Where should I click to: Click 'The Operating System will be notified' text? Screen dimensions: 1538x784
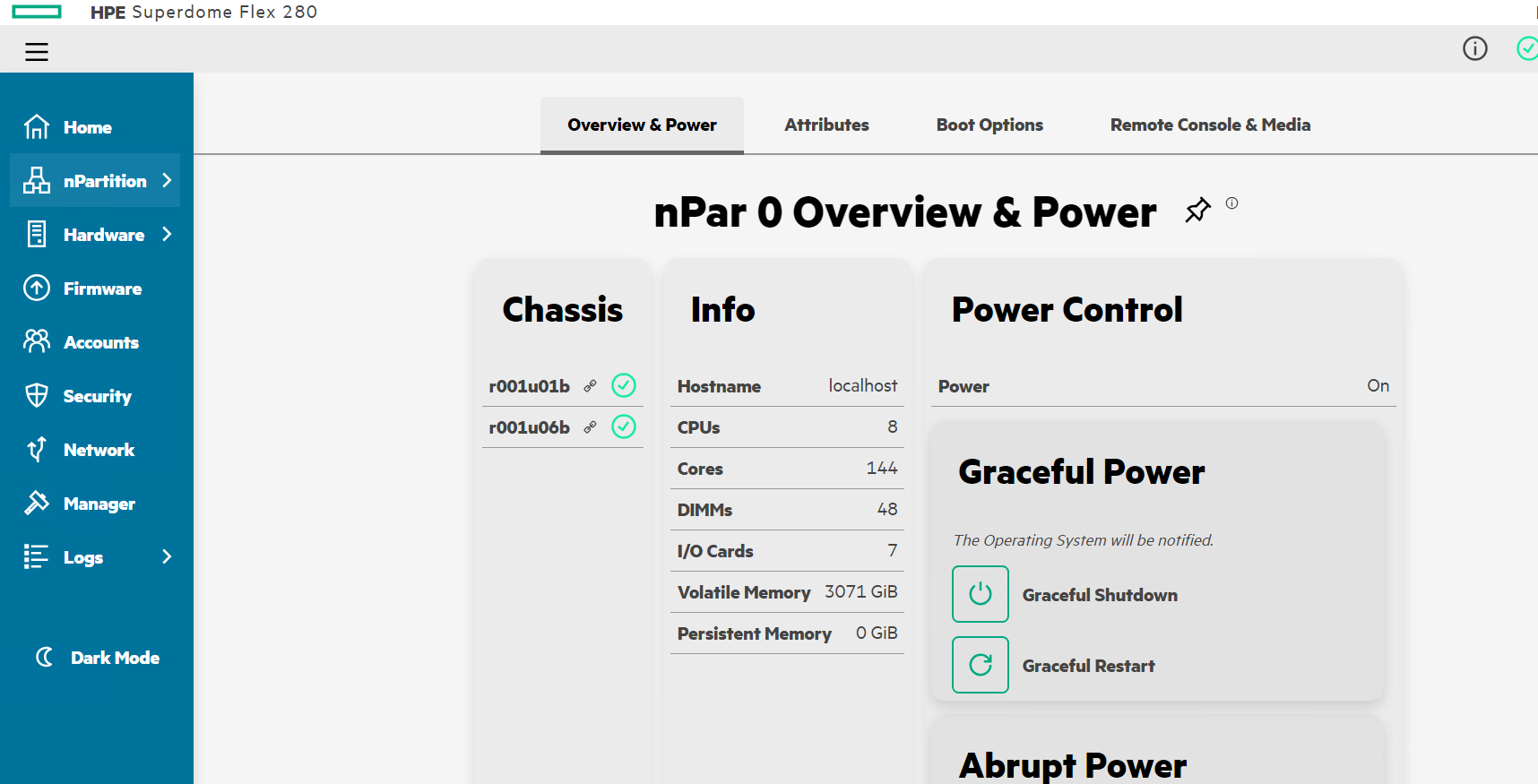tap(1084, 540)
